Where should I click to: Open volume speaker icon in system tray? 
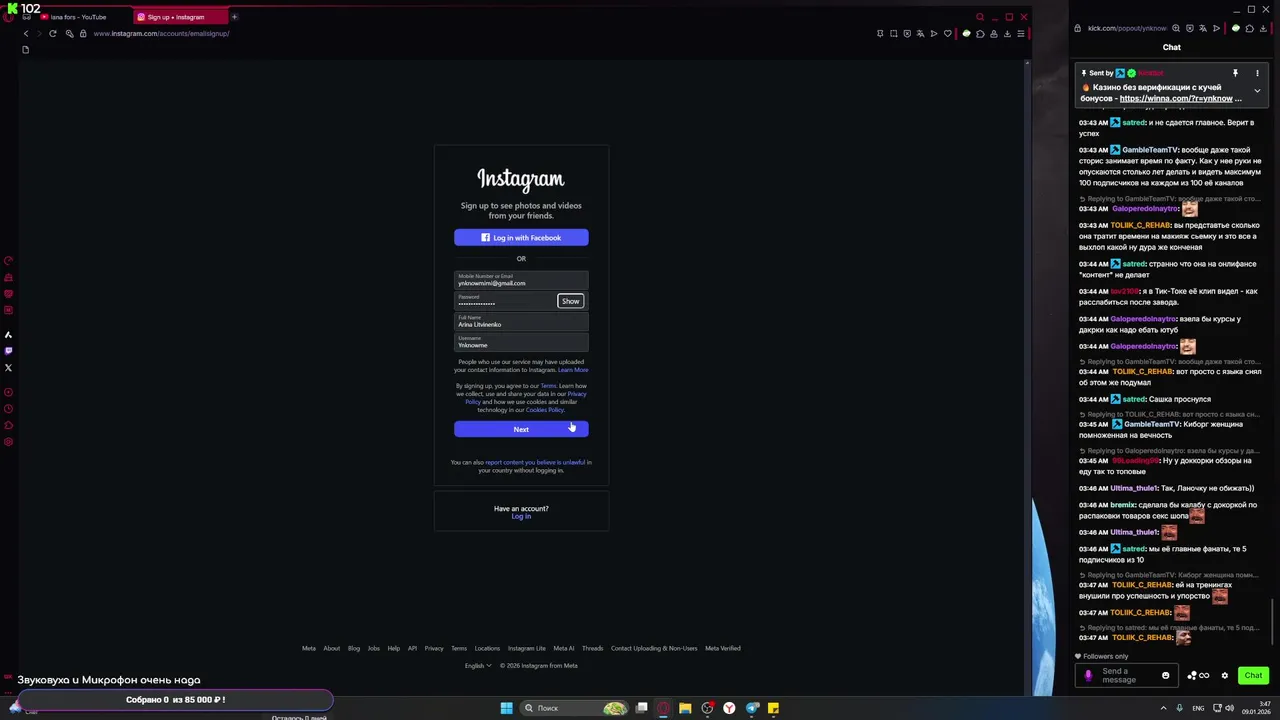point(1228,708)
